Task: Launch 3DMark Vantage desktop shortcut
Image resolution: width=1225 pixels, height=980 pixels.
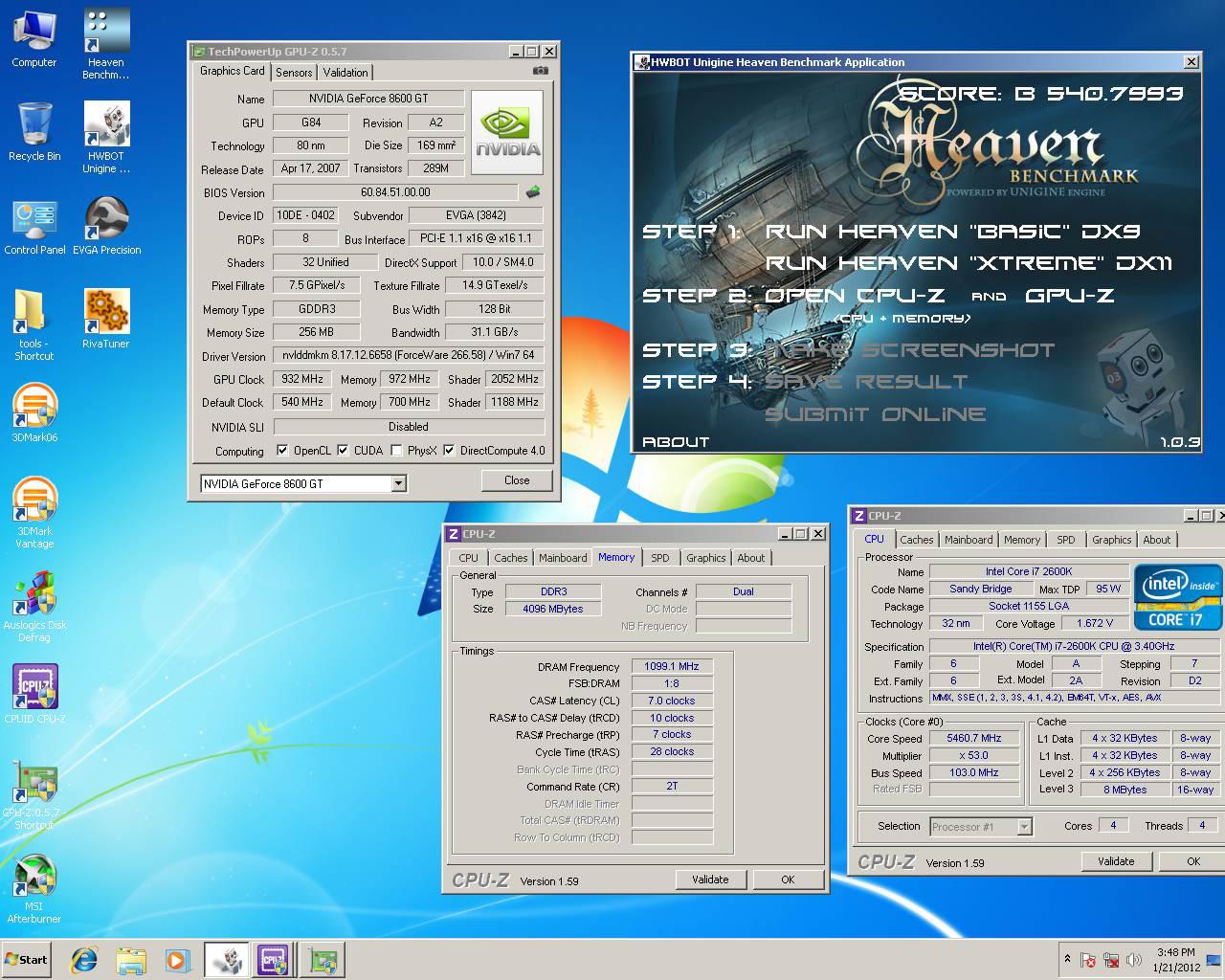Action: click(x=34, y=513)
